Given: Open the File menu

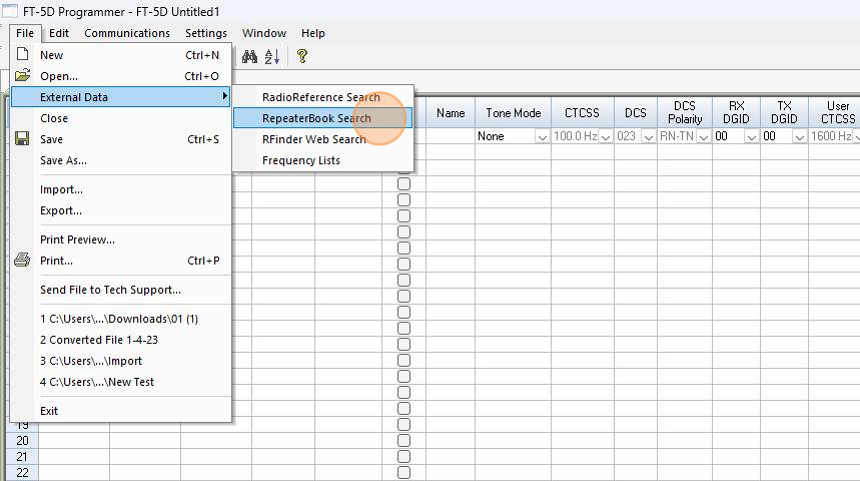Looking at the screenshot, I should (25, 33).
